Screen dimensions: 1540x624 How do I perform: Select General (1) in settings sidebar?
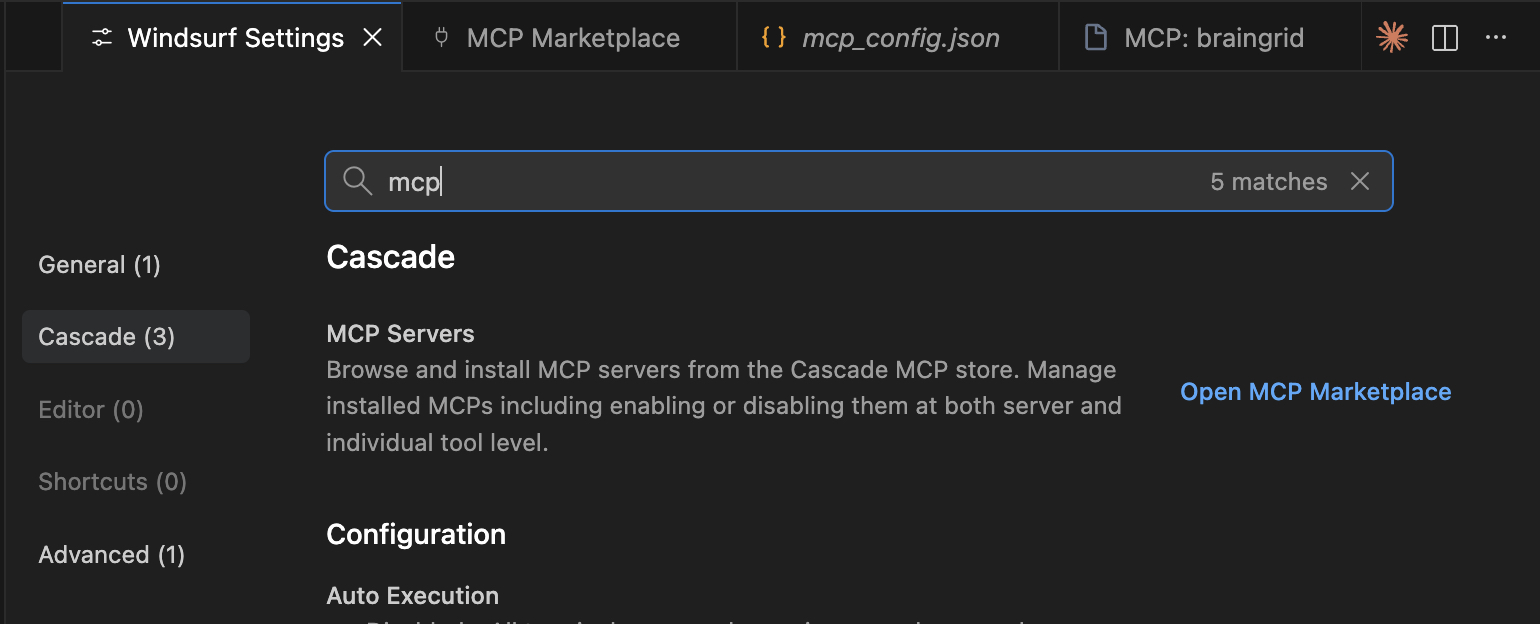(99, 265)
